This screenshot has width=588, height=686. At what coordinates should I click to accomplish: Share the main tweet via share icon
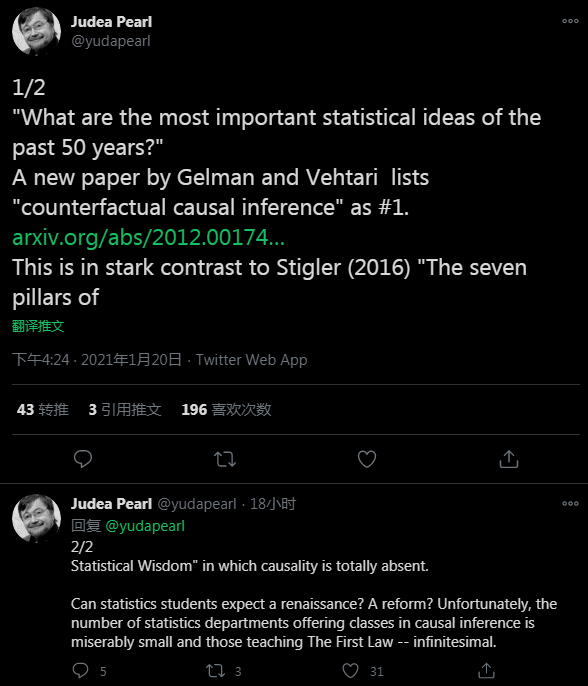coord(509,459)
